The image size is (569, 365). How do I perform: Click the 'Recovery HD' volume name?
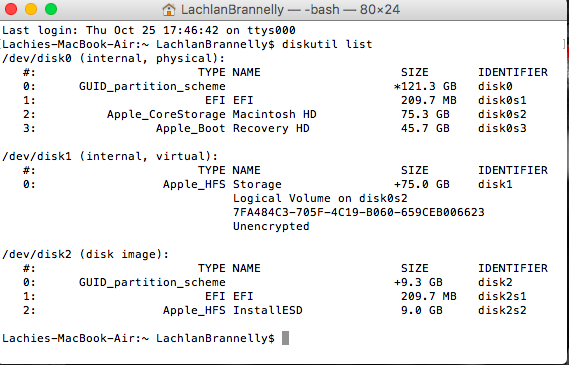271,128
